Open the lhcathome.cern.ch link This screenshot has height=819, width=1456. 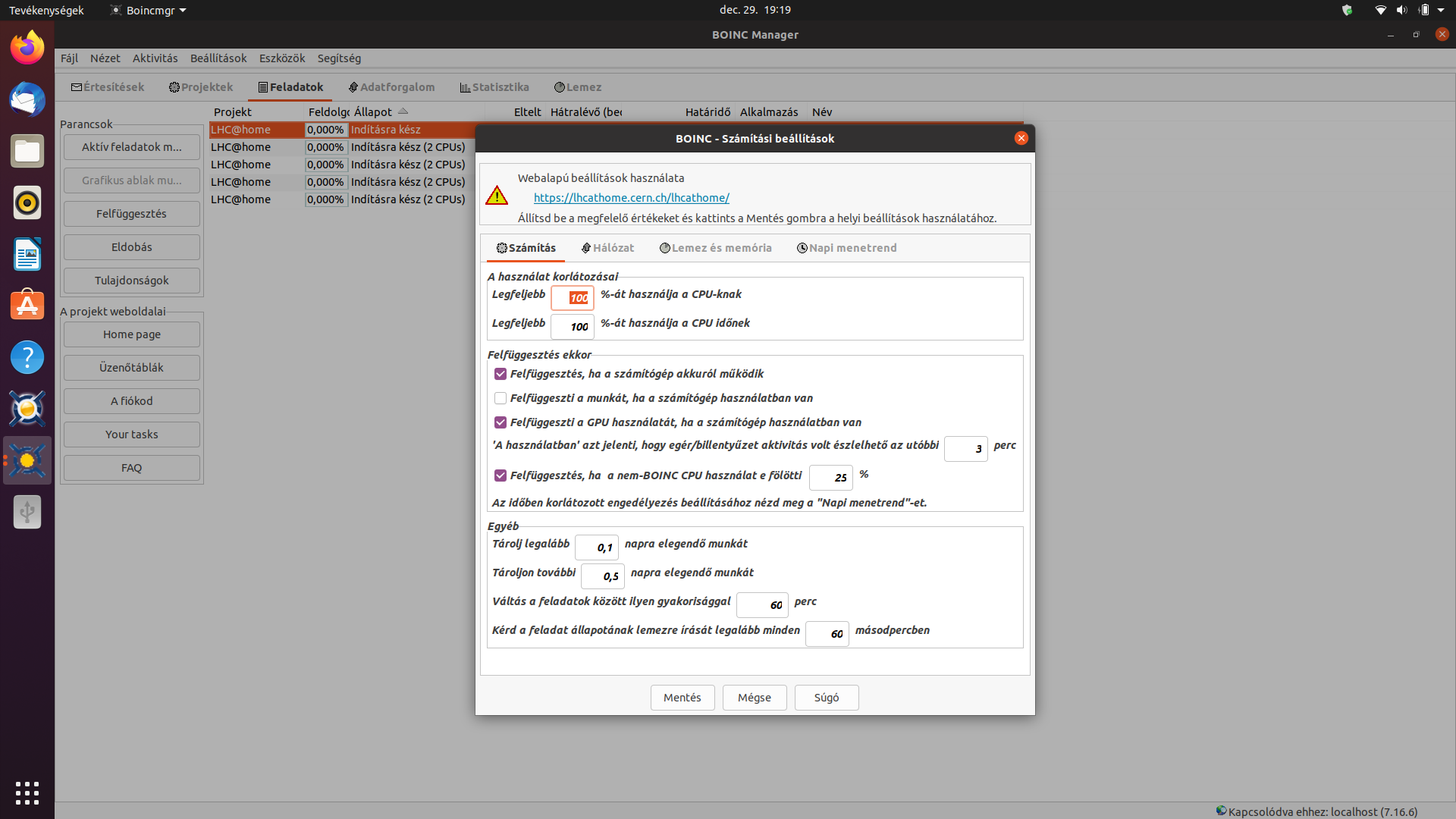click(x=632, y=198)
